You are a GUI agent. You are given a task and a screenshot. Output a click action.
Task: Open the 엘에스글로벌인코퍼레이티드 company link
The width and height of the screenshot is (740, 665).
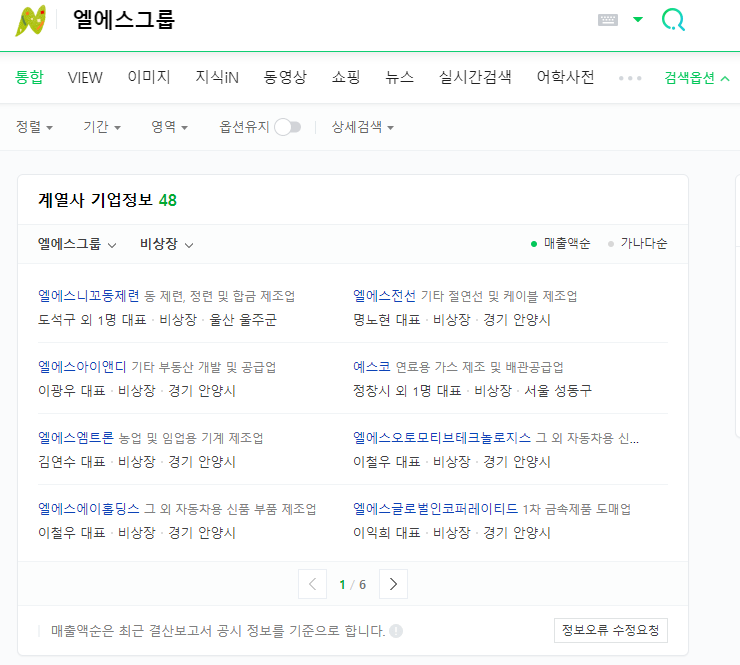(x=435, y=509)
